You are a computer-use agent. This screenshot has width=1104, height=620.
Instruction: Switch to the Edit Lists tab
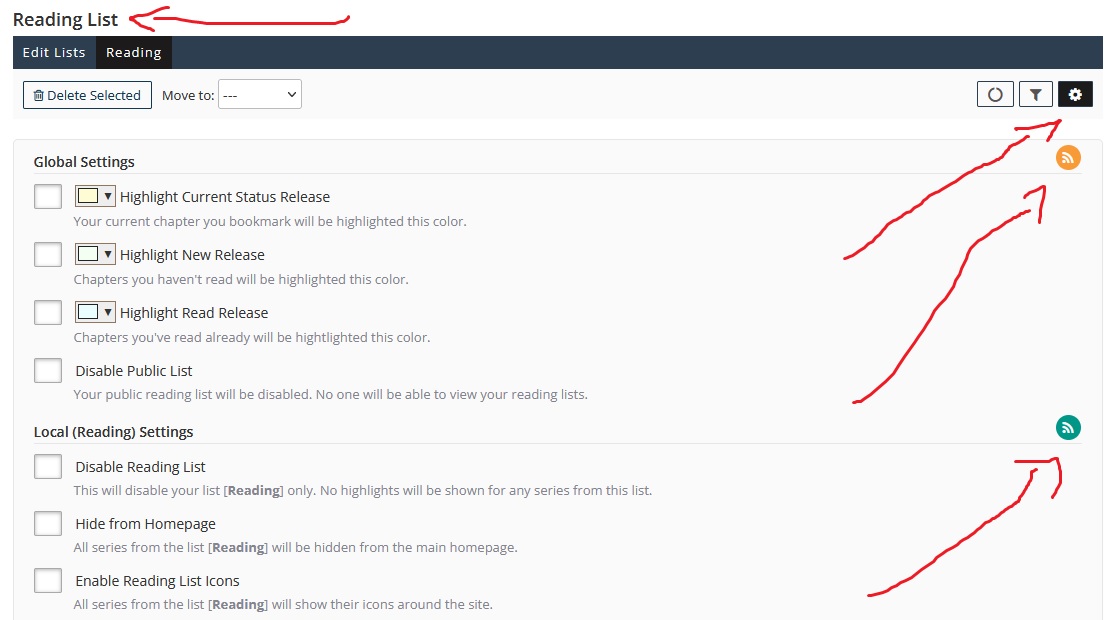[x=54, y=53]
